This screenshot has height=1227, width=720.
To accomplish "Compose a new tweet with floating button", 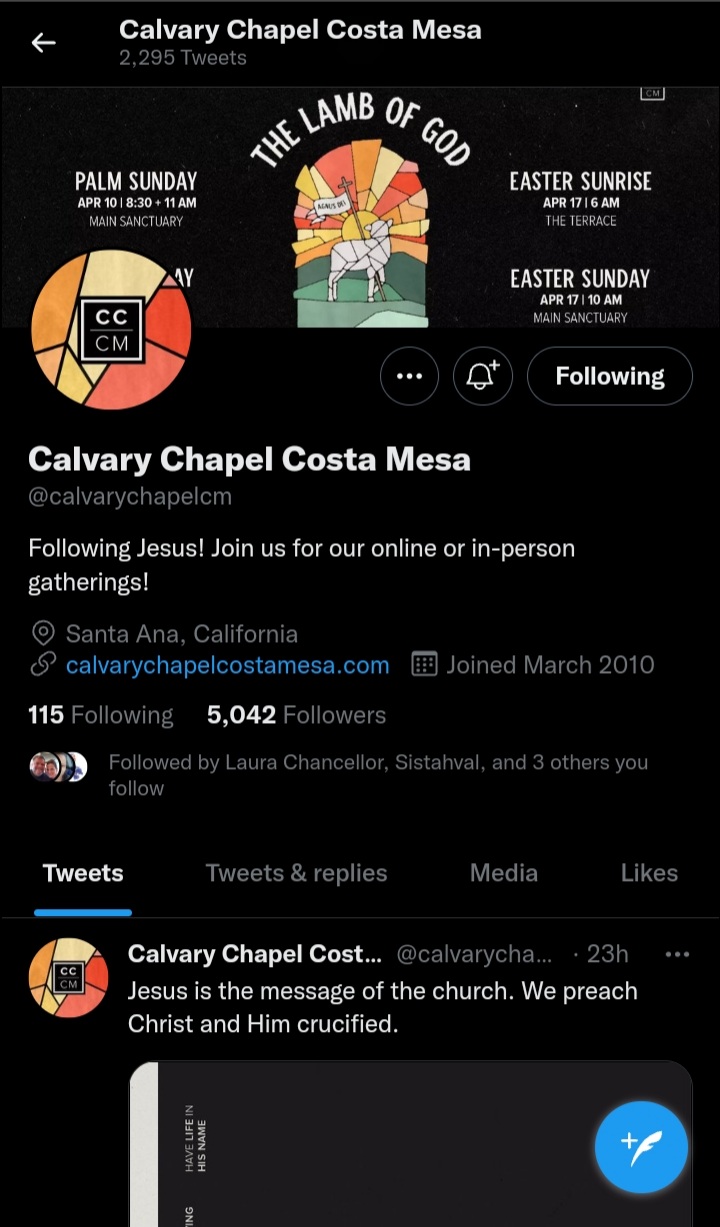I will coord(641,1147).
